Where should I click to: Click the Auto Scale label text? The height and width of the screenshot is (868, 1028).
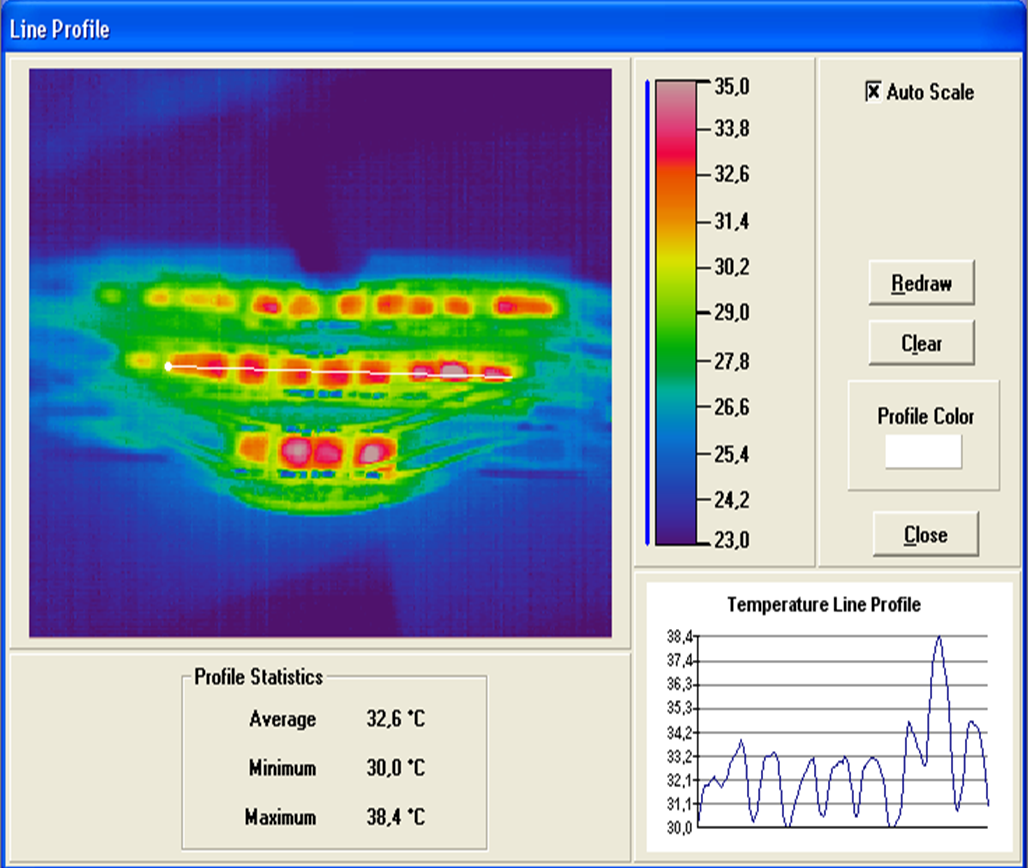coord(930,92)
